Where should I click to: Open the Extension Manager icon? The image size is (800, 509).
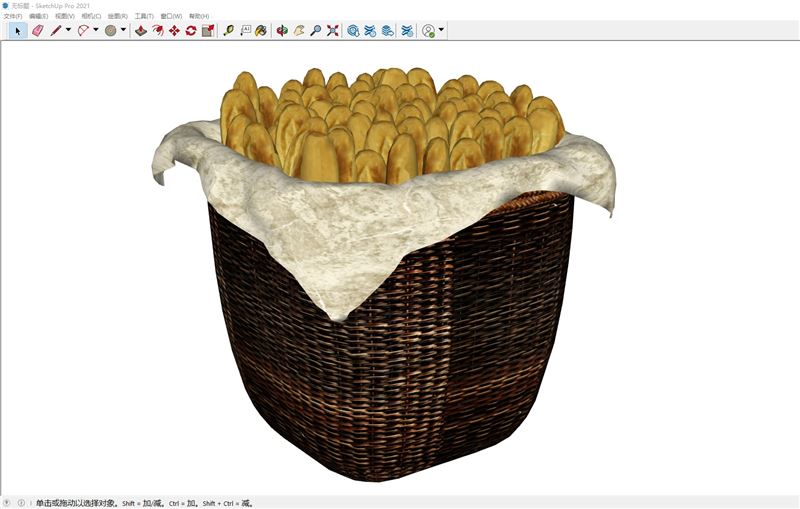click(407, 31)
